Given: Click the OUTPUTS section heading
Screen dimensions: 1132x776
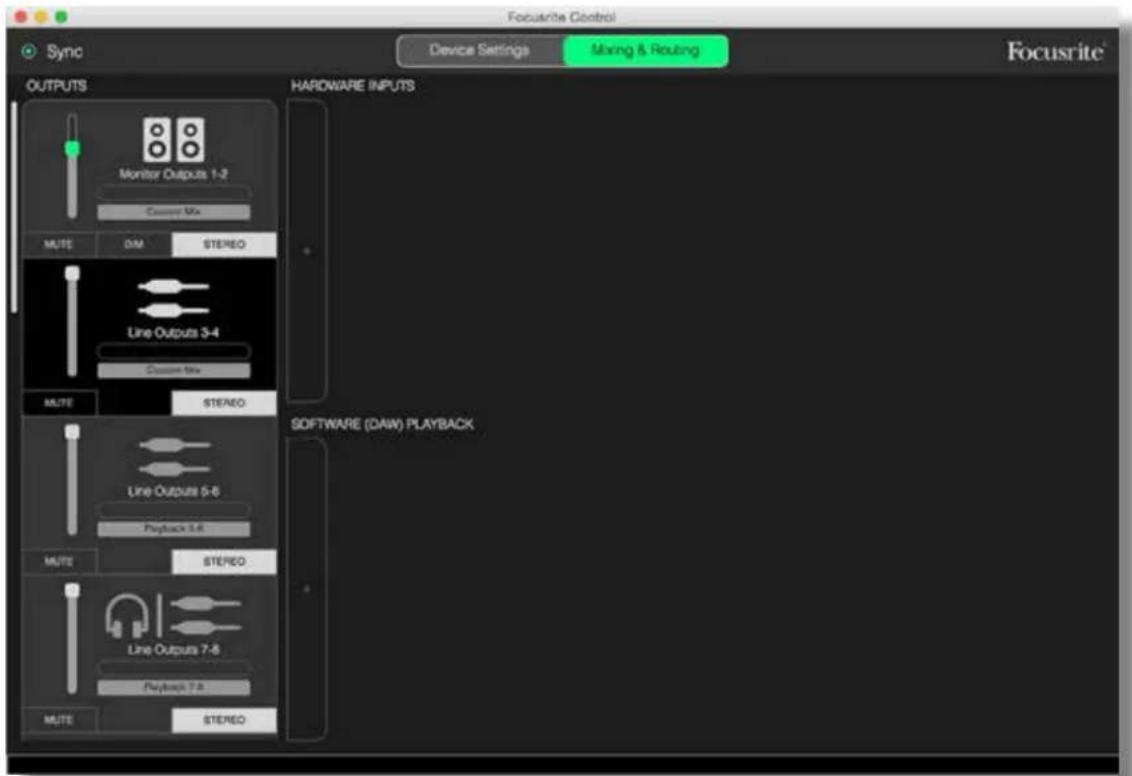Looking at the screenshot, I should coord(56,86).
